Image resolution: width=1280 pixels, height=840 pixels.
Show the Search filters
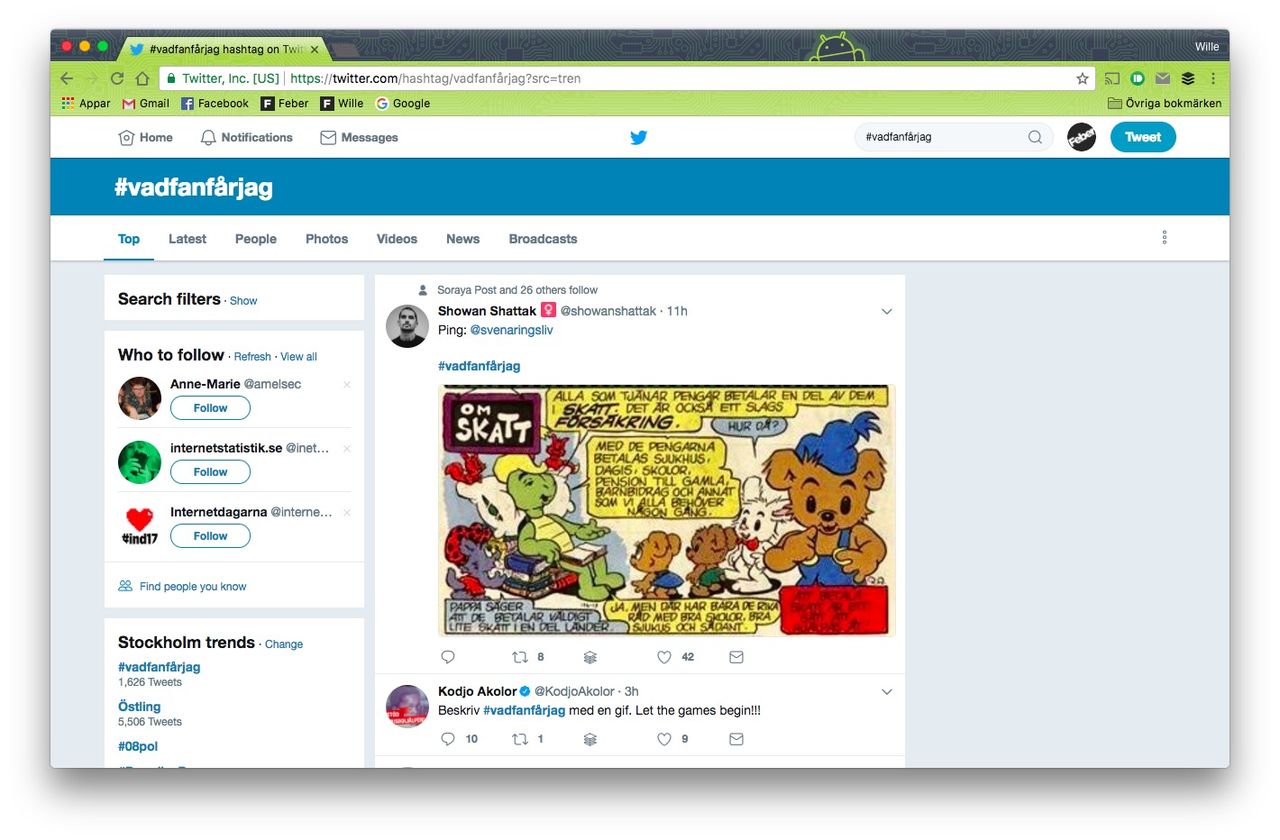[x=242, y=300]
